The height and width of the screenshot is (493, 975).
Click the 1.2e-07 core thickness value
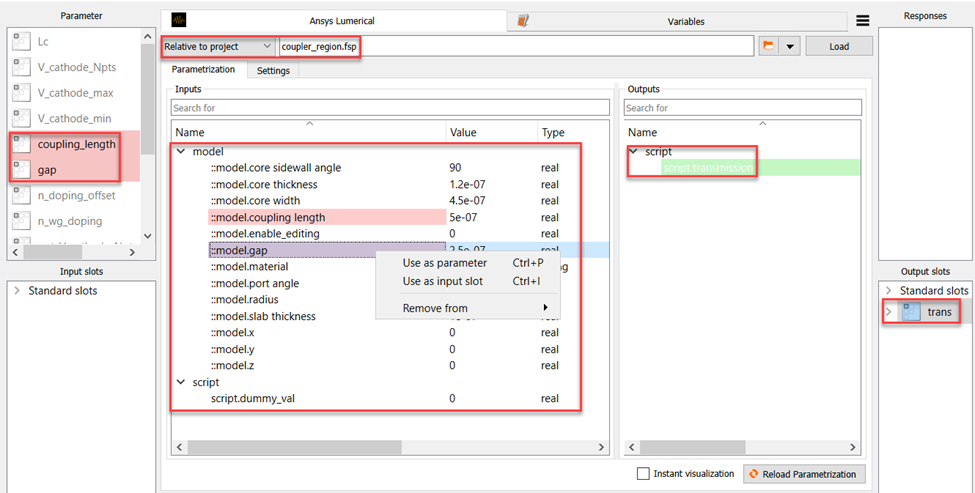pyautogui.click(x=468, y=185)
